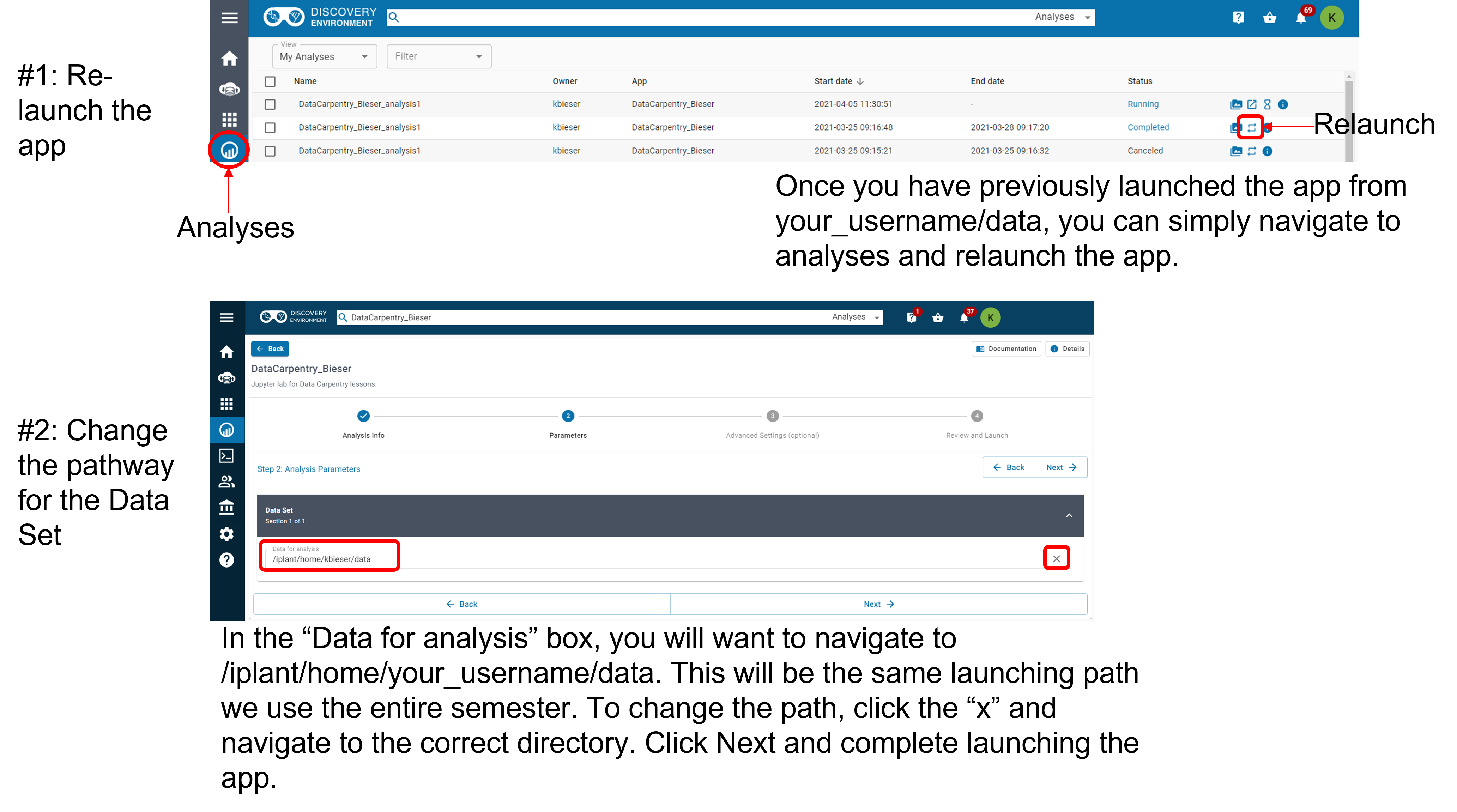Collapse the Data Set section chevron
Screen dimensions: 1457x812
[1069, 515]
